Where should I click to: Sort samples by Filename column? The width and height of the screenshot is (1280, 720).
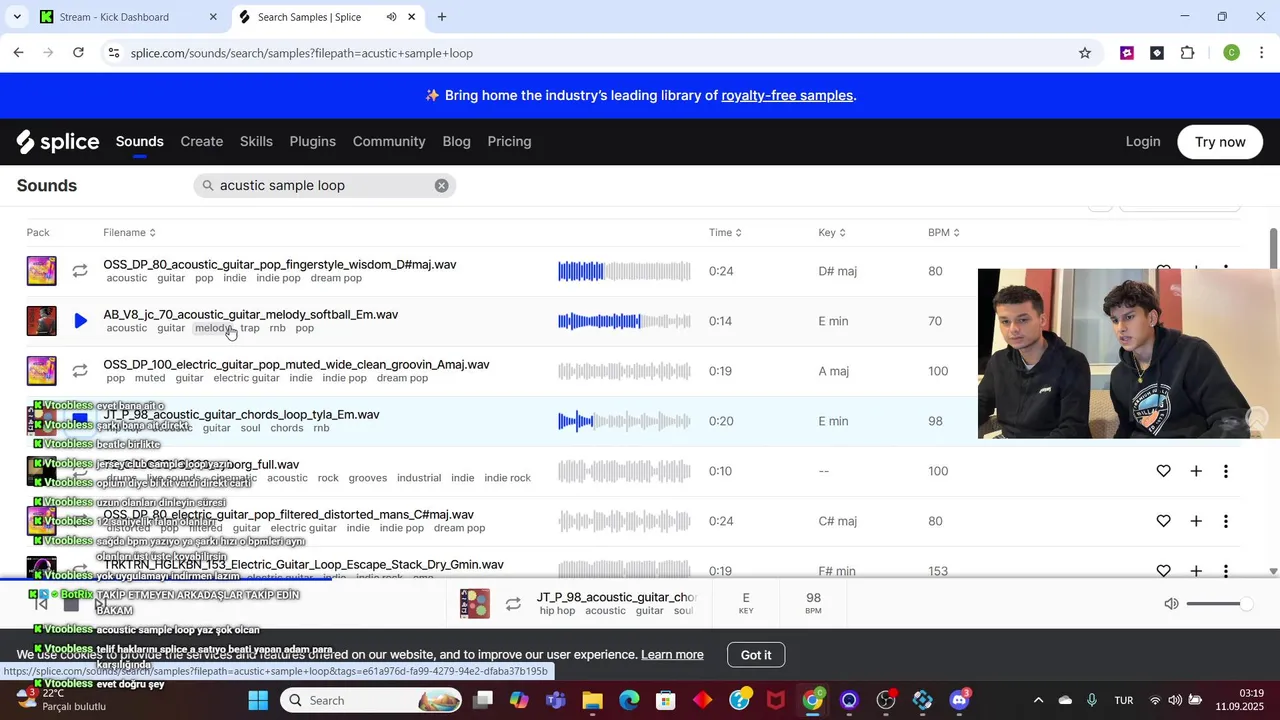click(x=129, y=233)
